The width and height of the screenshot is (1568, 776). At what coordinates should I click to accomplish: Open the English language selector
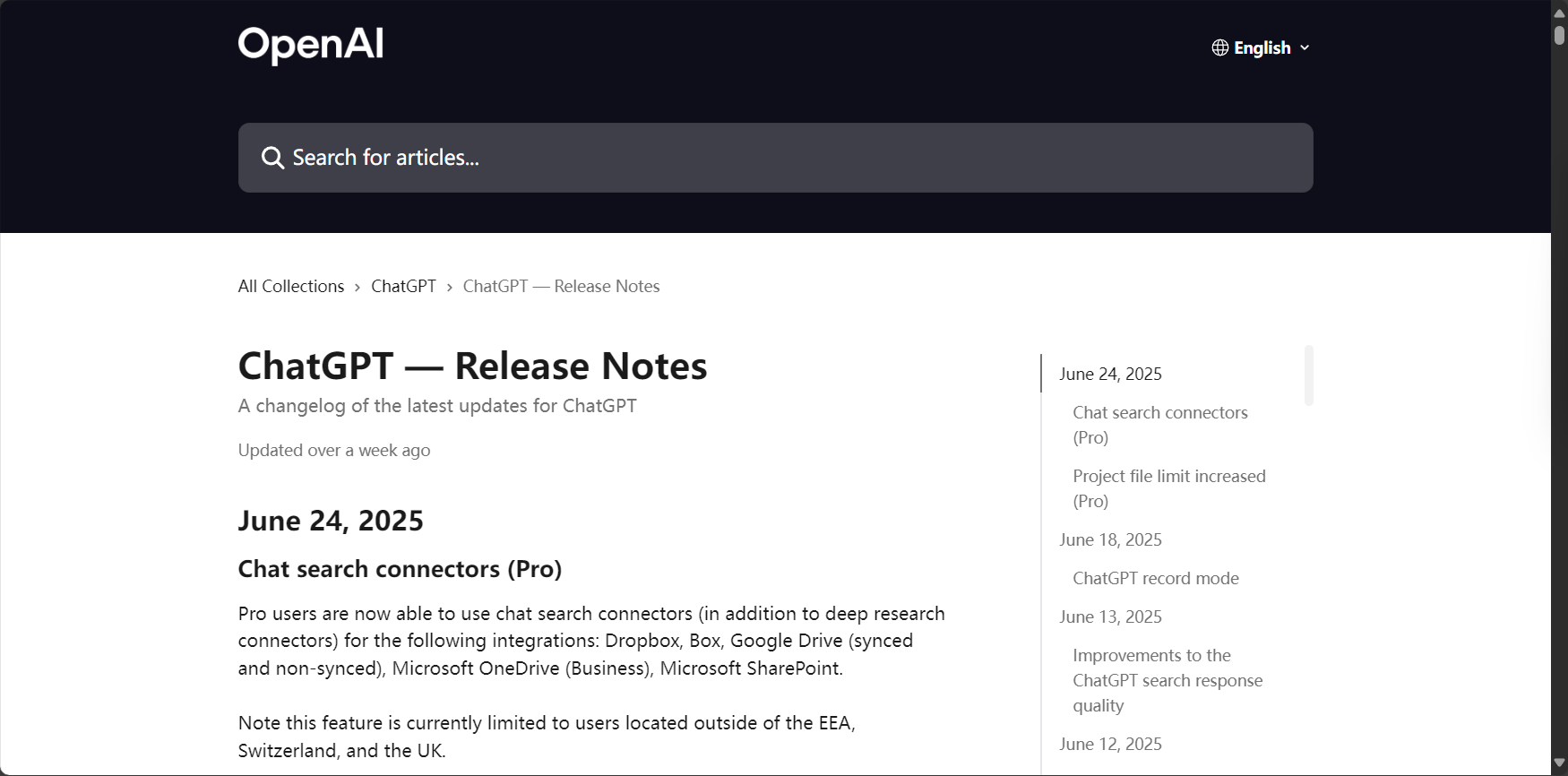click(1261, 47)
